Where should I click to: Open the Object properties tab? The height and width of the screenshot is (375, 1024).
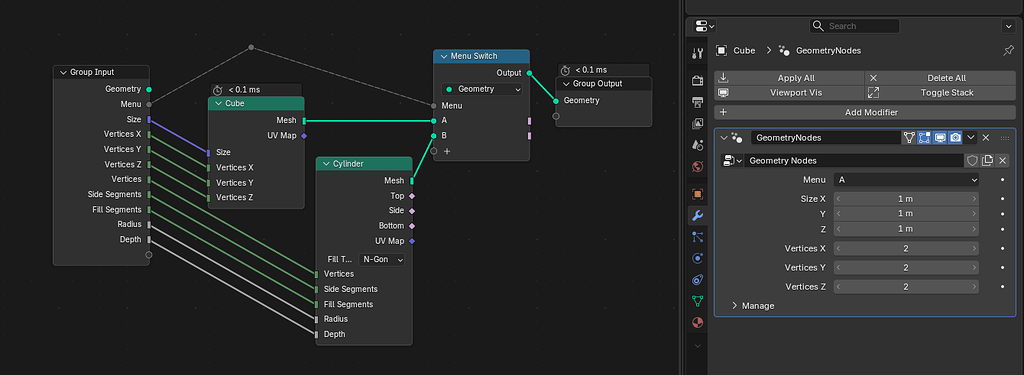697,194
